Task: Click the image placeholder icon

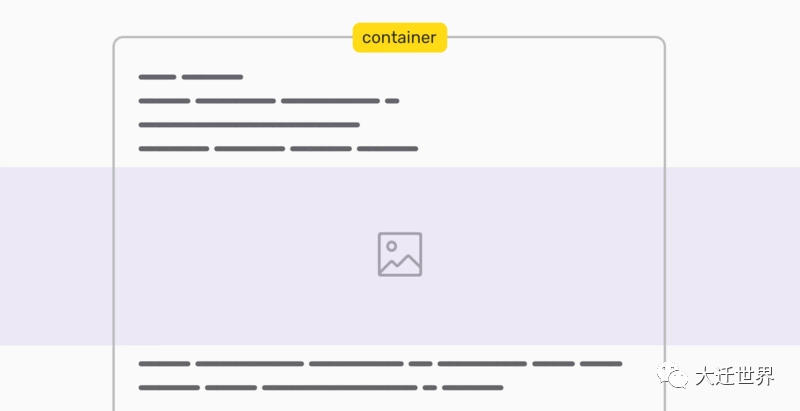Action: [400, 254]
